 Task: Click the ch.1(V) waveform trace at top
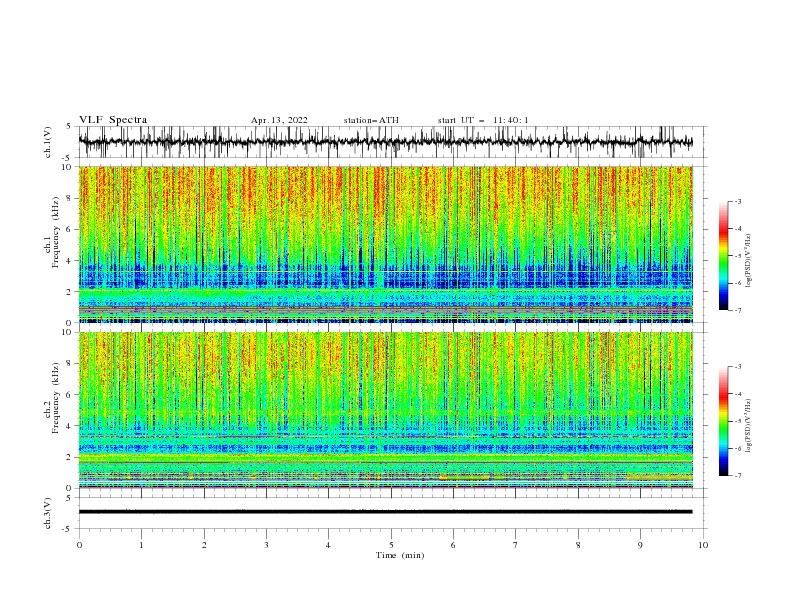click(386, 142)
